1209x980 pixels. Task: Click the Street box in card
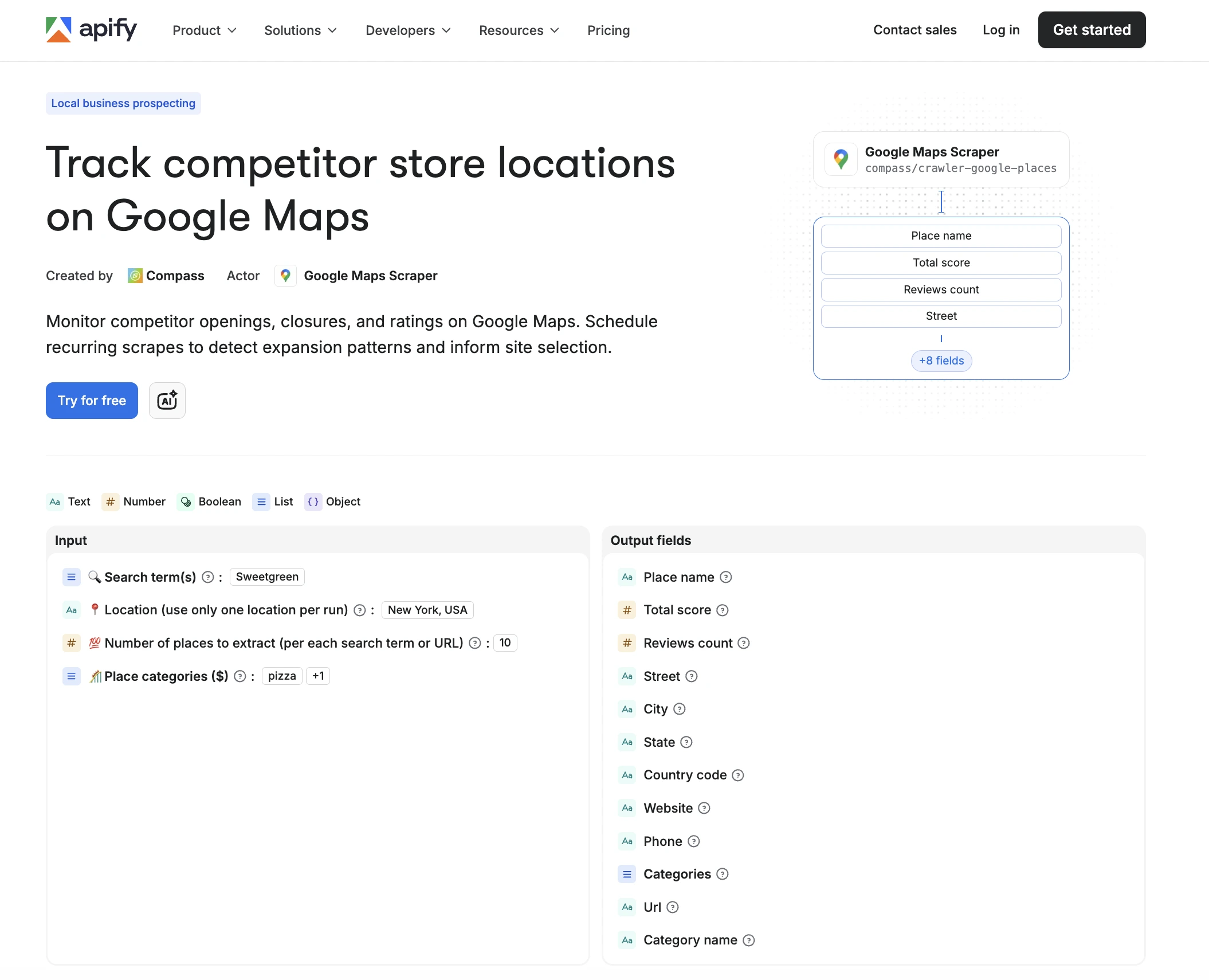941,316
